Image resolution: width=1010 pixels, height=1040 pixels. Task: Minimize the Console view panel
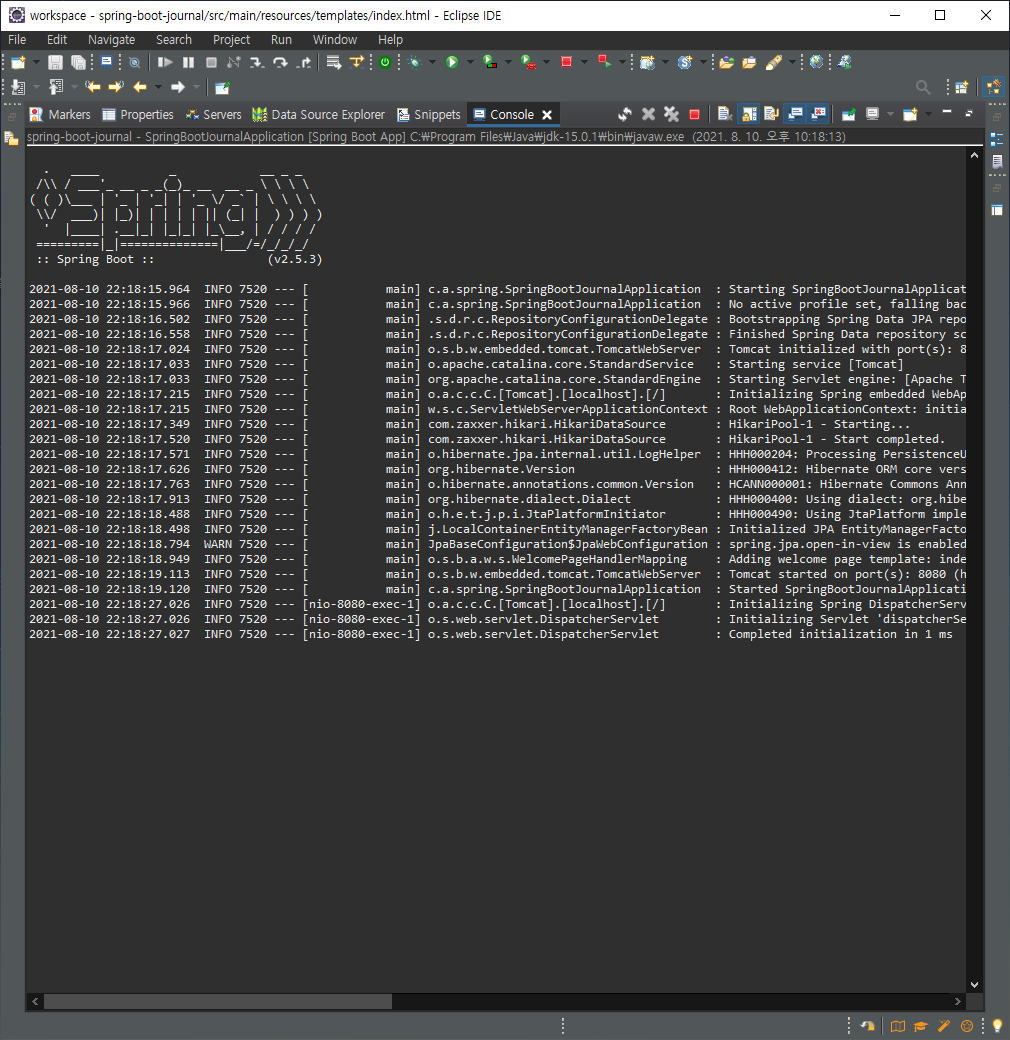click(947, 113)
